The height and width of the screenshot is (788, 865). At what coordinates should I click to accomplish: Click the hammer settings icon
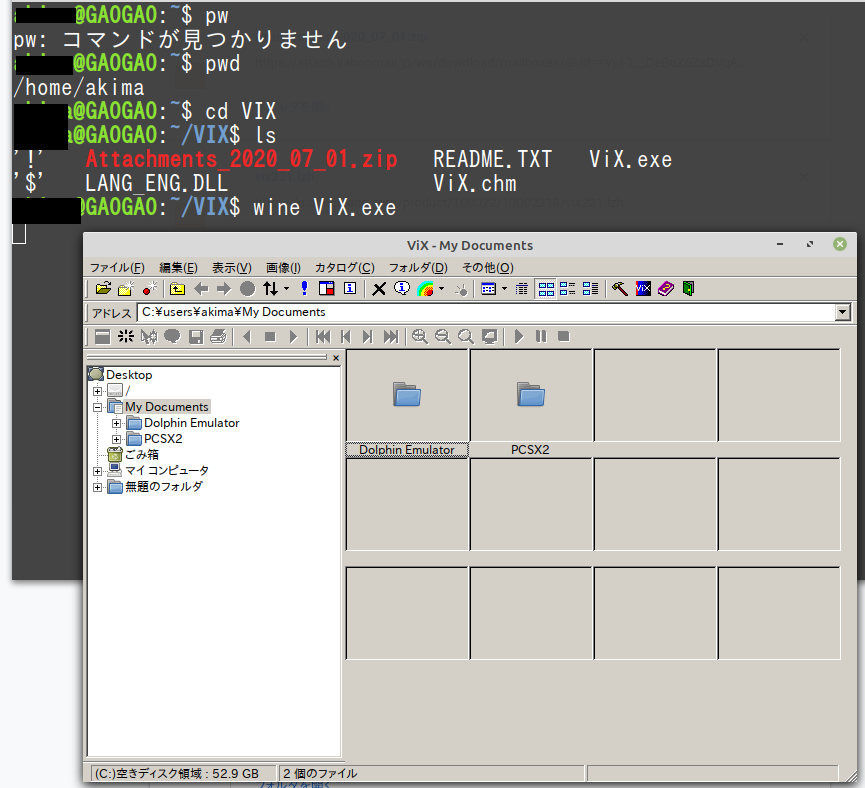click(x=620, y=289)
